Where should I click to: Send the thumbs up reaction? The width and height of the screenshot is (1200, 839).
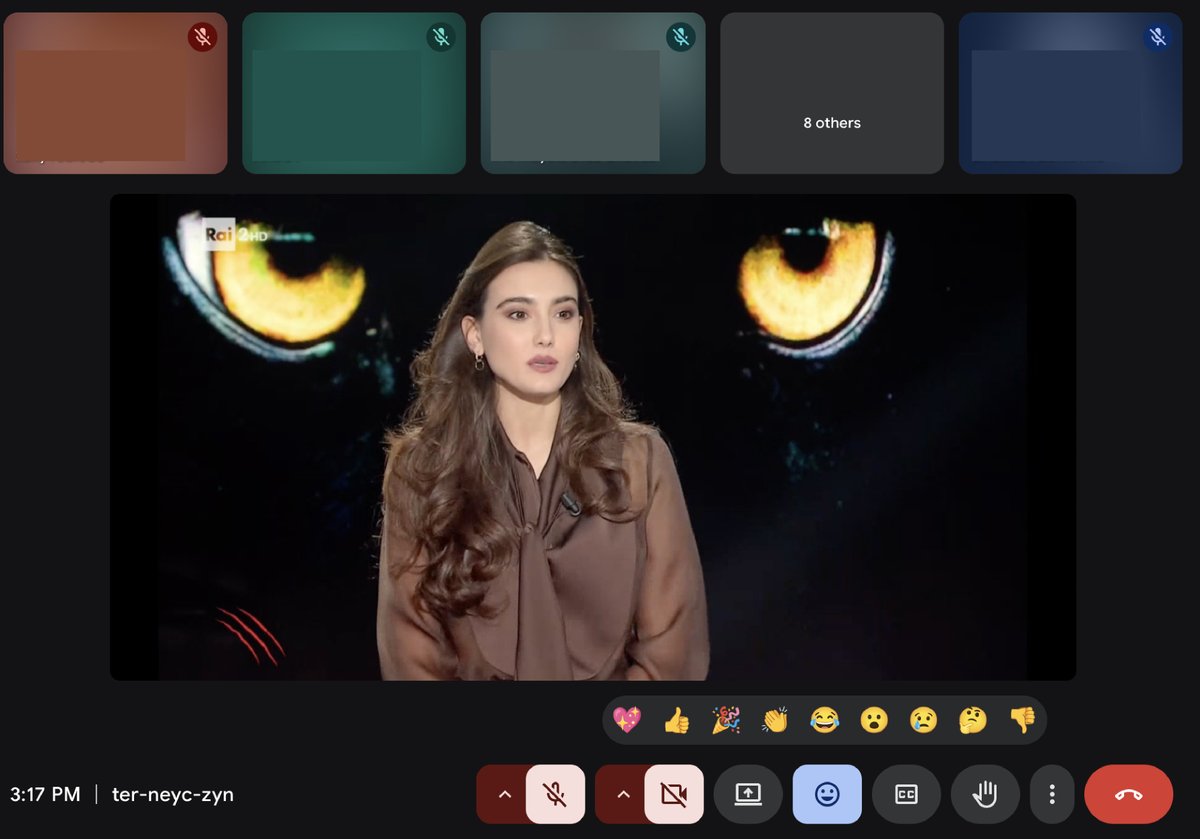[677, 720]
